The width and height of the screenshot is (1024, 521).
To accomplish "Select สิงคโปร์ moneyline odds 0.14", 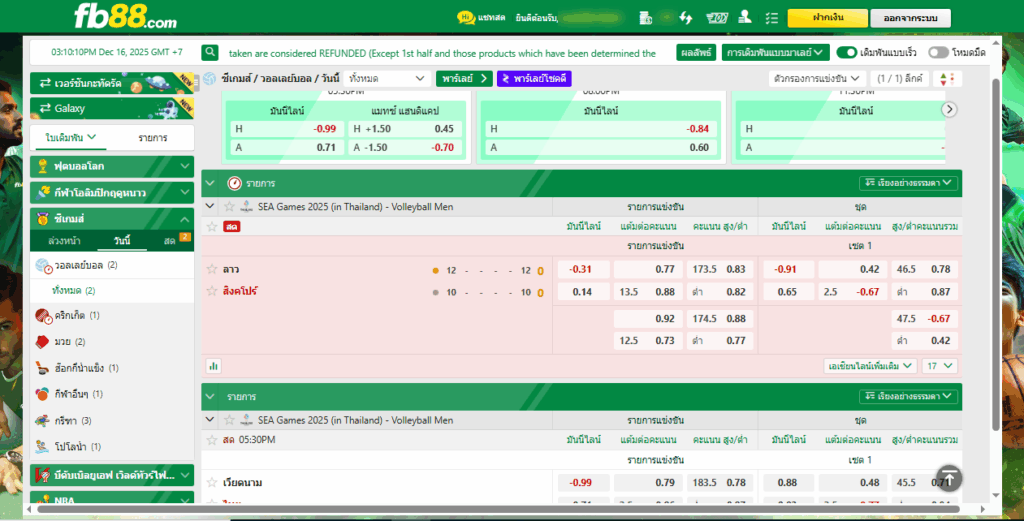I will pos(583,292).
